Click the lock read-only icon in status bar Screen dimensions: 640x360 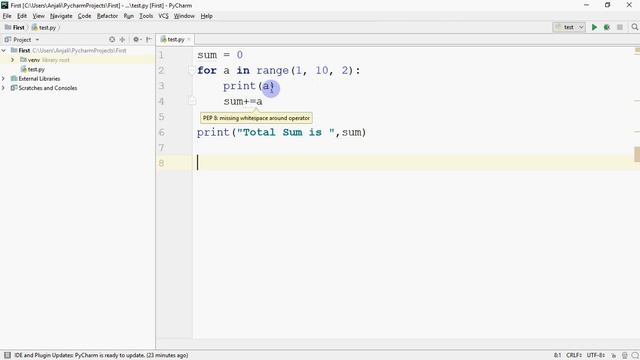pos(613,356)
